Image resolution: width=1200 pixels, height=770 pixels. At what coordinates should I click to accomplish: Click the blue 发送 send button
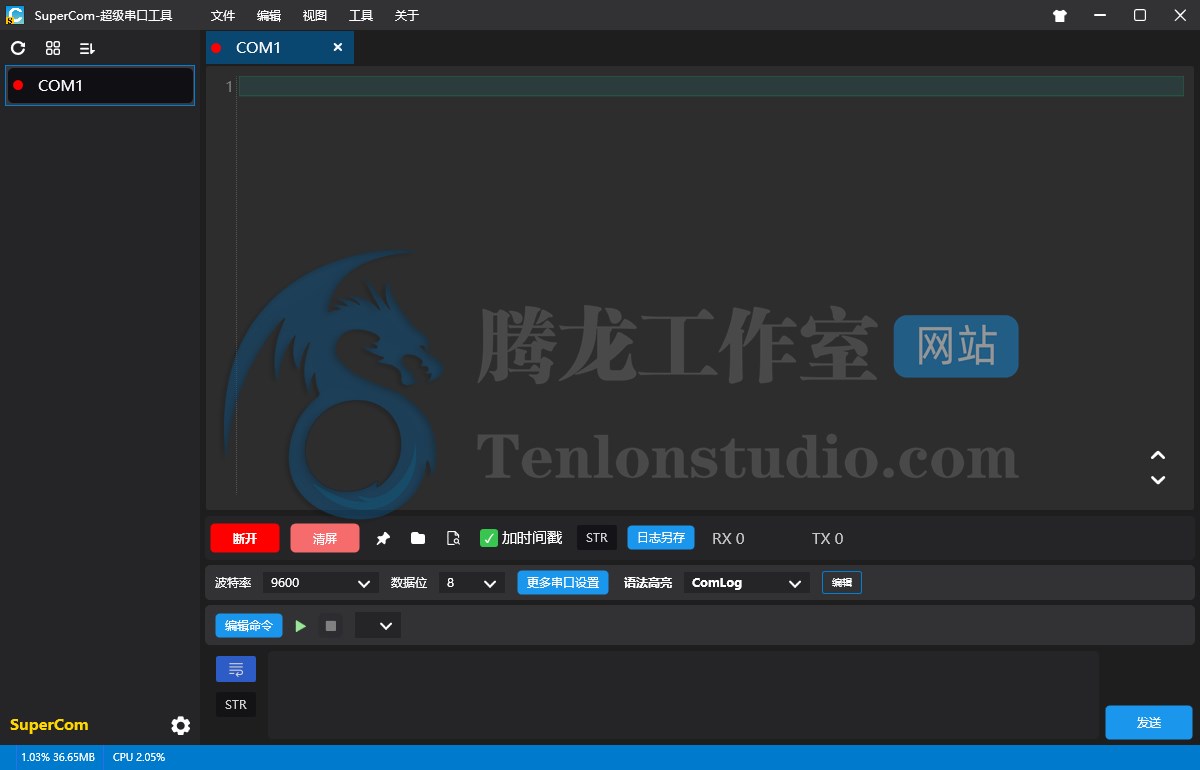(1148, 722)
